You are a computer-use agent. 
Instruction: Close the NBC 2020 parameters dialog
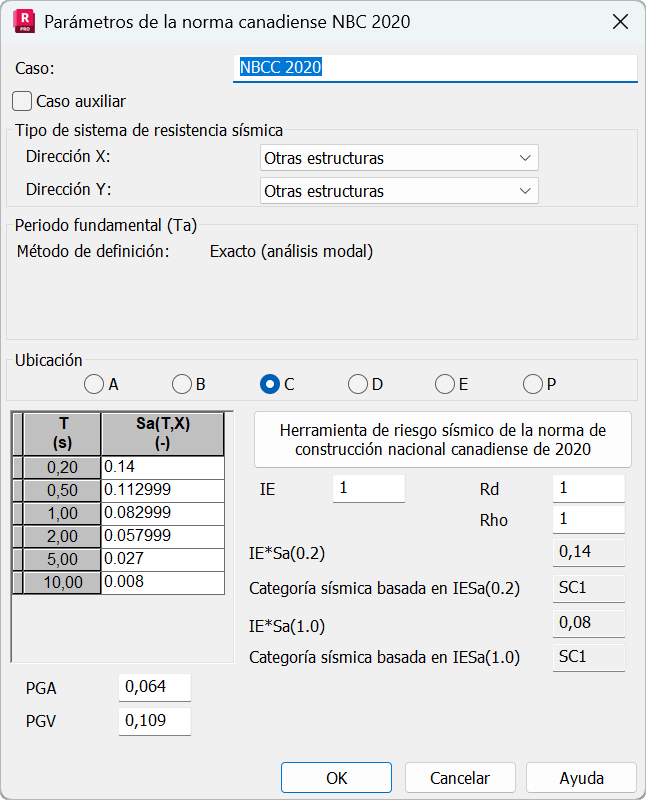[x=620, y=22]
